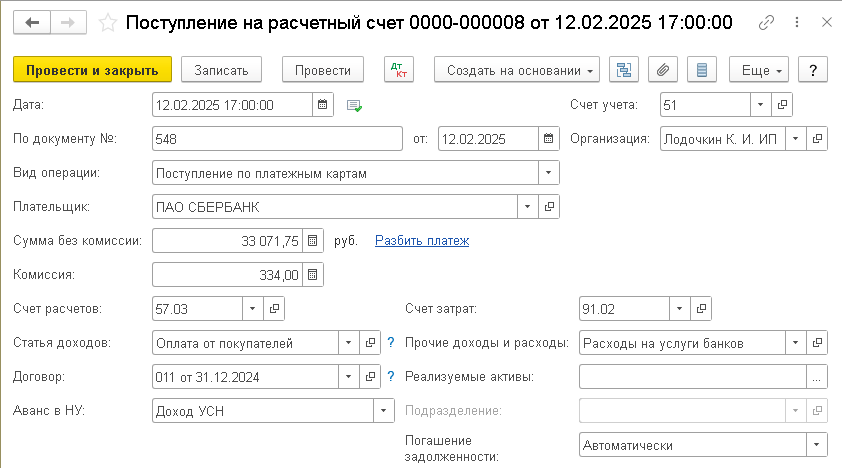Viewport: 842px width, 468px height.
Task: Open the Создать на основании menu
Action: [516, 70]
